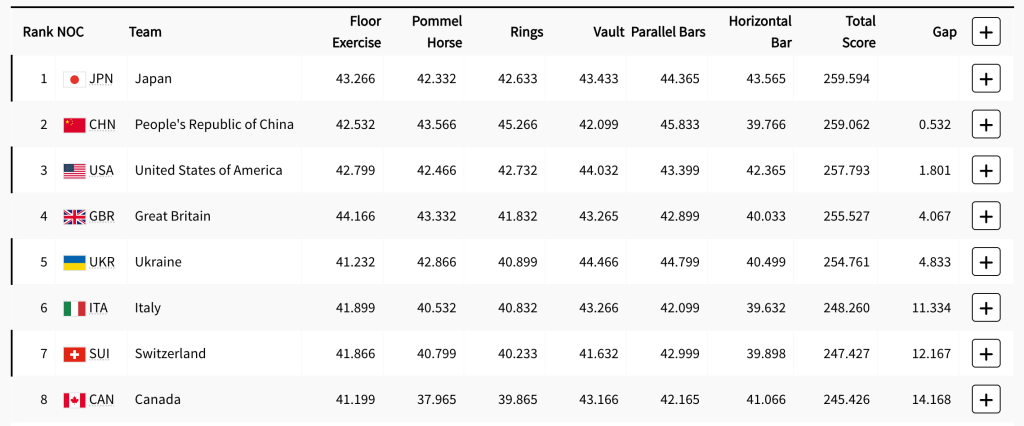Image resolution: width=1024 pixels, height=426 pixels.
Task: Click the Great Britain flag icon
Action: (74, 217)
